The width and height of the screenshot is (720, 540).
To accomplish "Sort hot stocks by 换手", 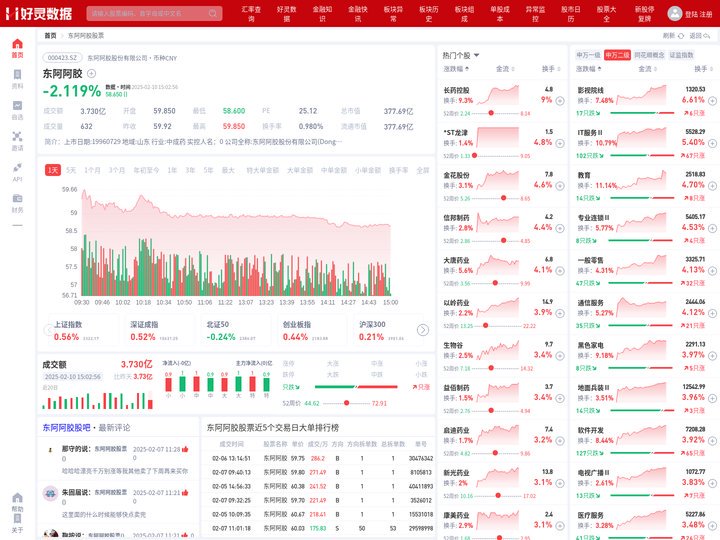I will pyautogui.click(x=551, y=69).
